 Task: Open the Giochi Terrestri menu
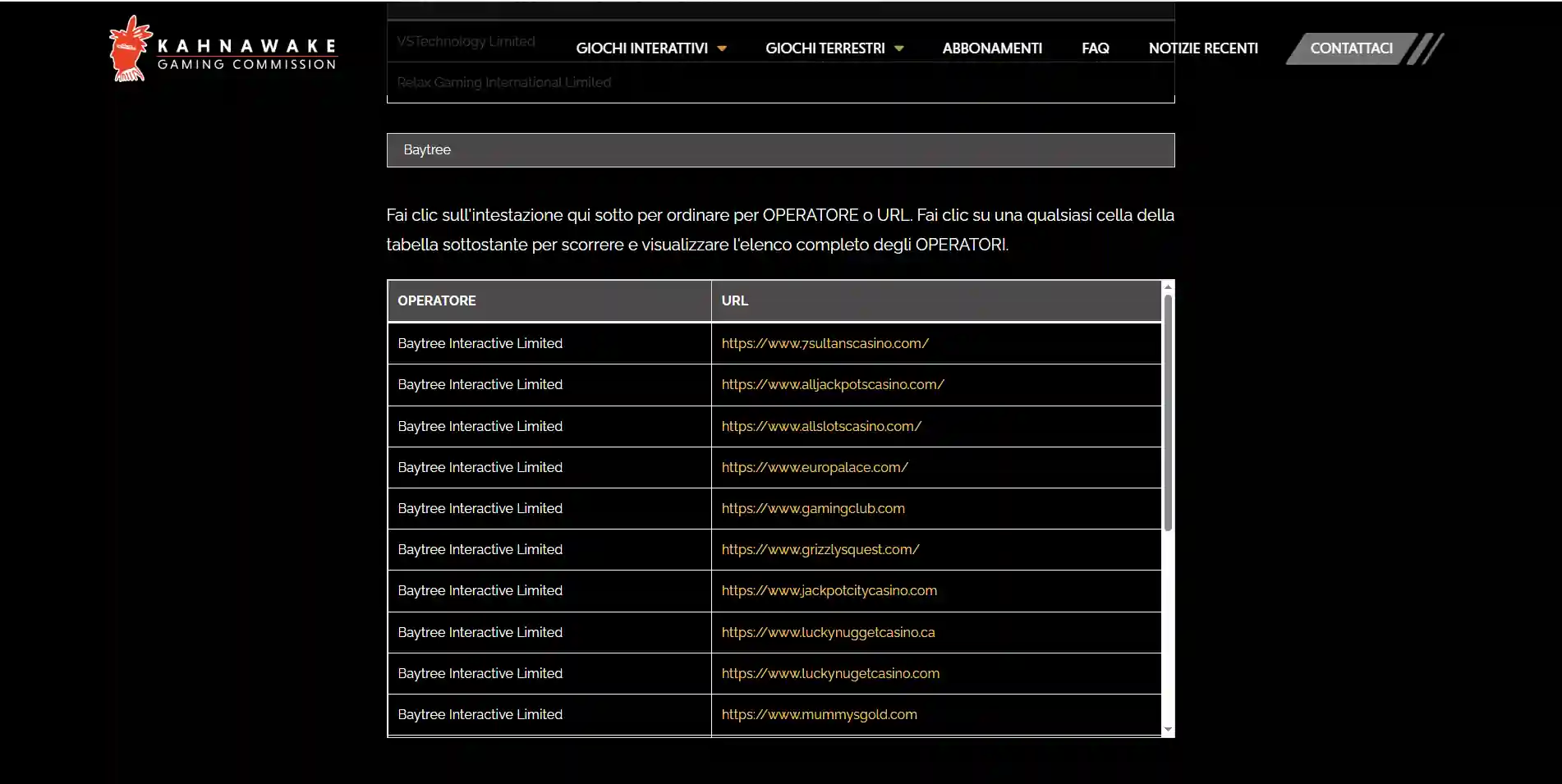pos(825,48)
